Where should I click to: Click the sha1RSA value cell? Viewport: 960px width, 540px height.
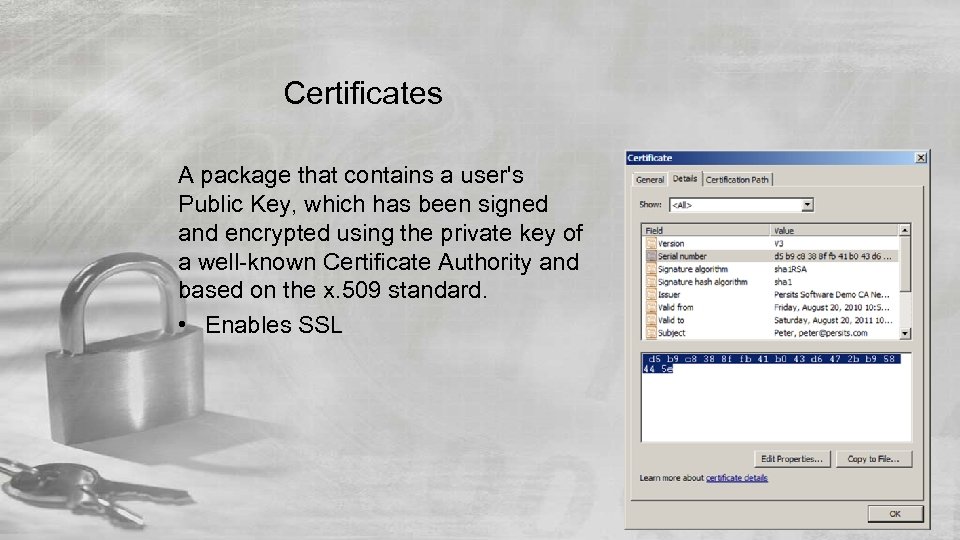pos(790,269)
